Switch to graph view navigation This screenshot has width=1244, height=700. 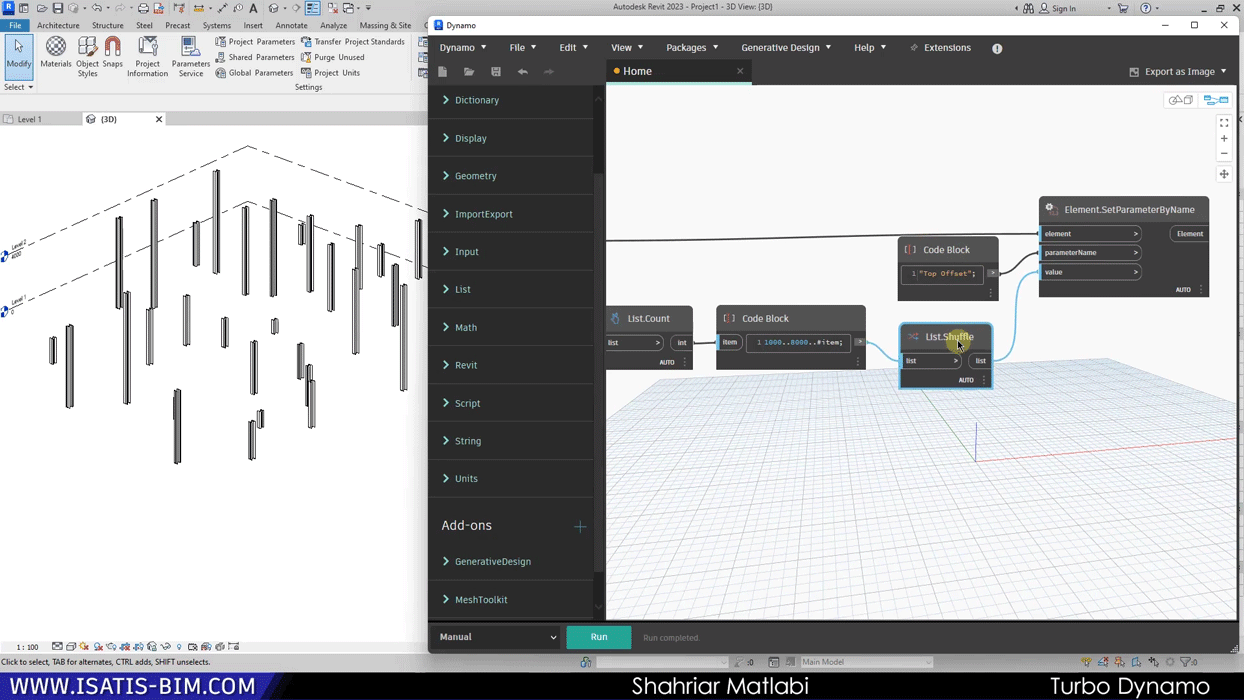tap(1216, 100)
